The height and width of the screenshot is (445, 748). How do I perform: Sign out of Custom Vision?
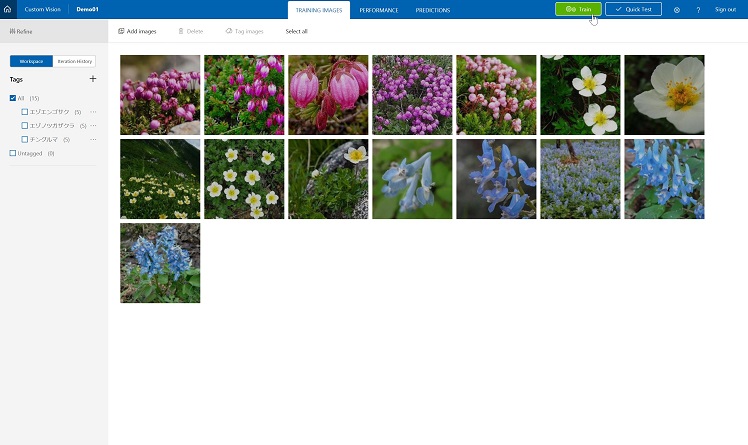point(725,10)
